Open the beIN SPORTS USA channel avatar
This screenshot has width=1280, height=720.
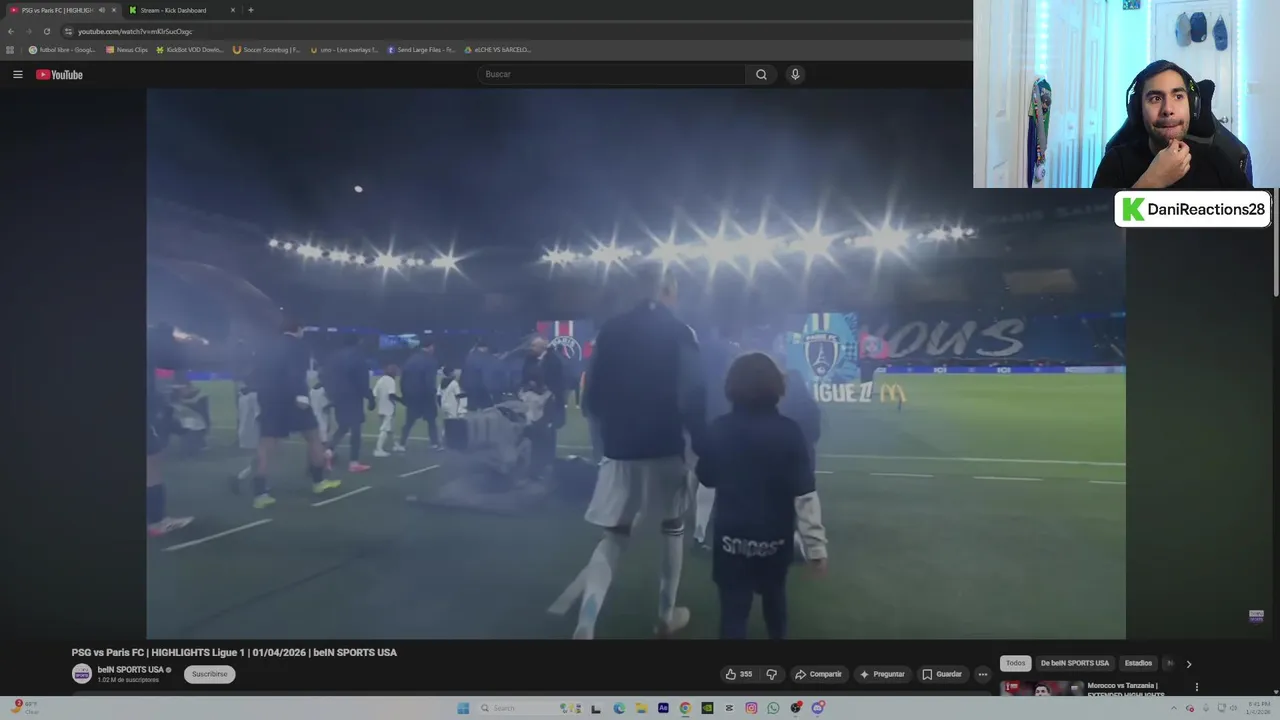(x=81, y=674)
